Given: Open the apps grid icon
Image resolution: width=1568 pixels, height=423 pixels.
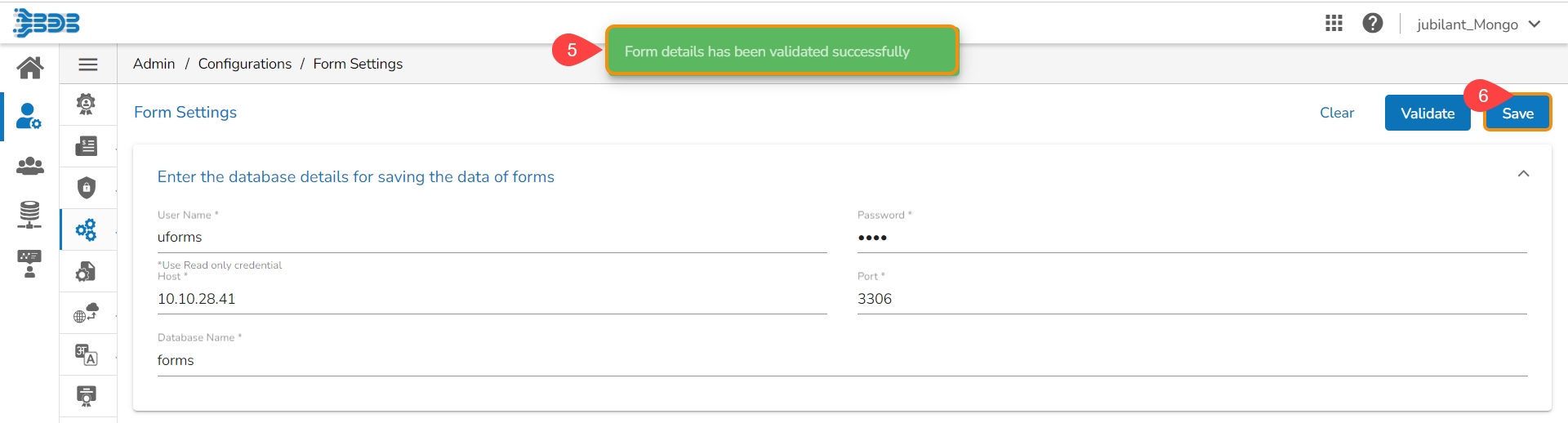Looking at the screenshot, I should pyautogui.click(x=1334, y=24).
